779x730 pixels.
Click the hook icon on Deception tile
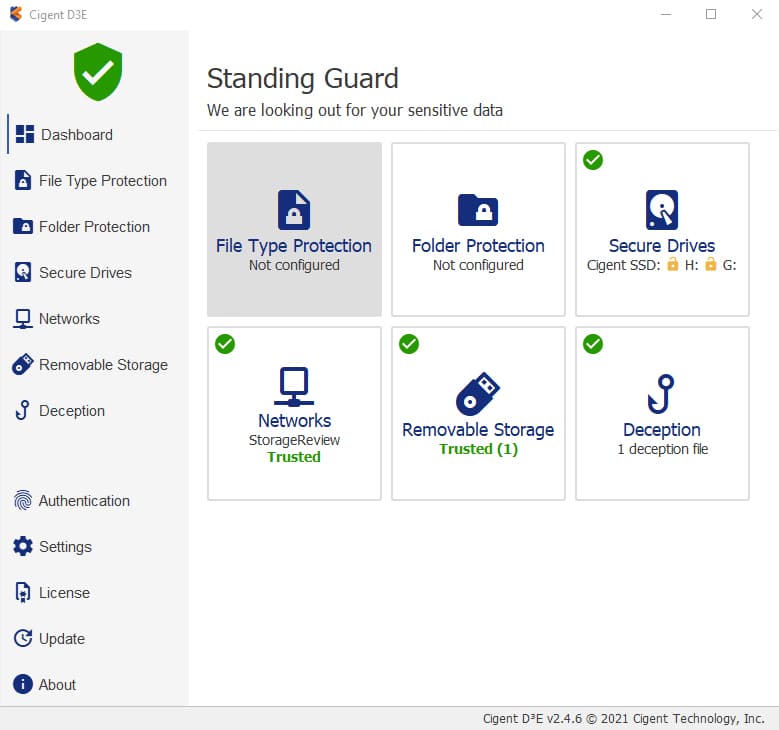coord(661,394)
